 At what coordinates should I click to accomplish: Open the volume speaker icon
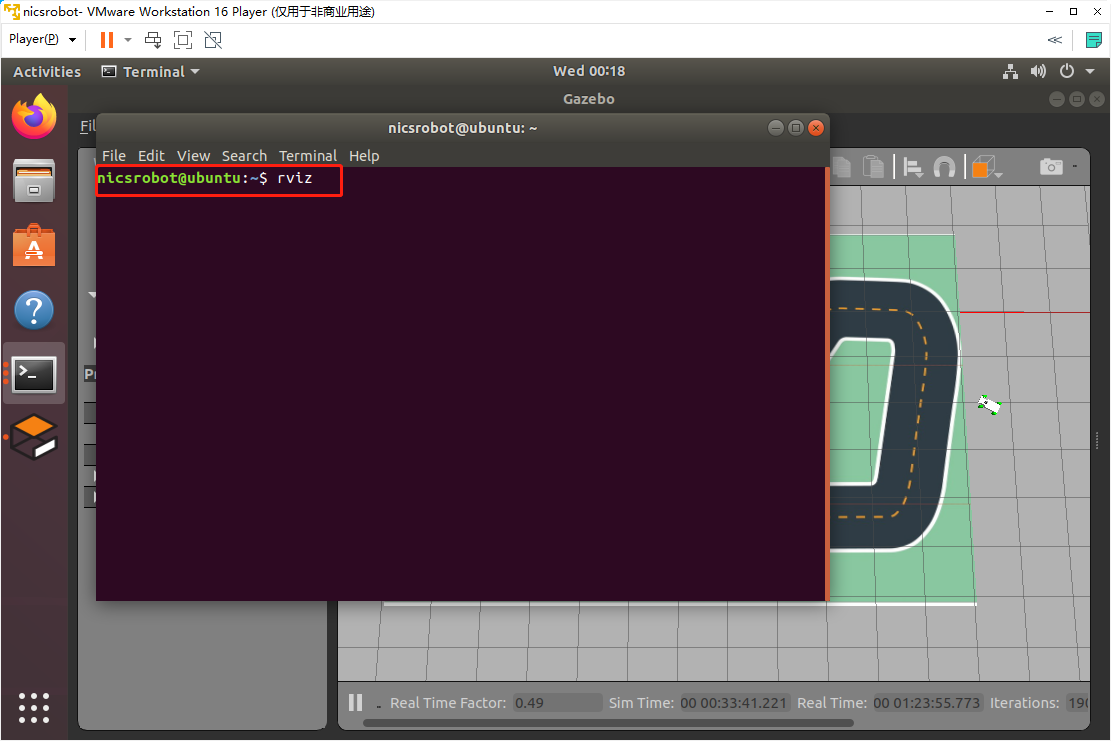click(x=1038, y=71)
